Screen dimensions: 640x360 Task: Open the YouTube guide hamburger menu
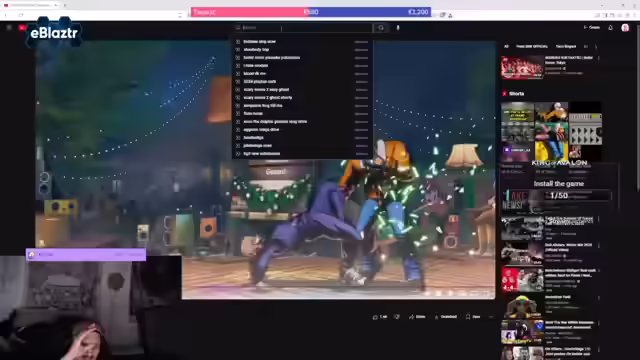click(9, 27)
